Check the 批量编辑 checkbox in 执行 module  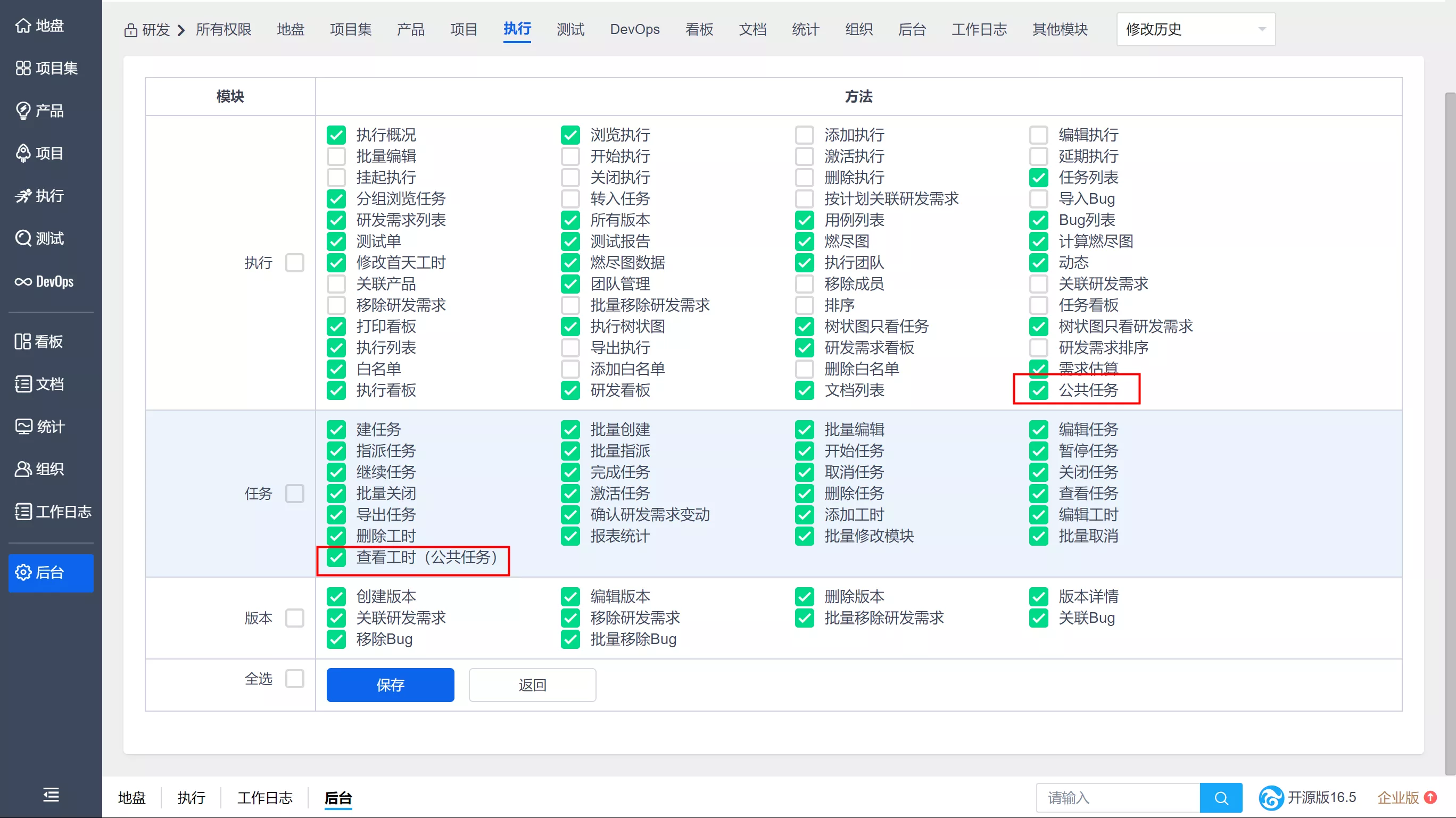(336, 156)
